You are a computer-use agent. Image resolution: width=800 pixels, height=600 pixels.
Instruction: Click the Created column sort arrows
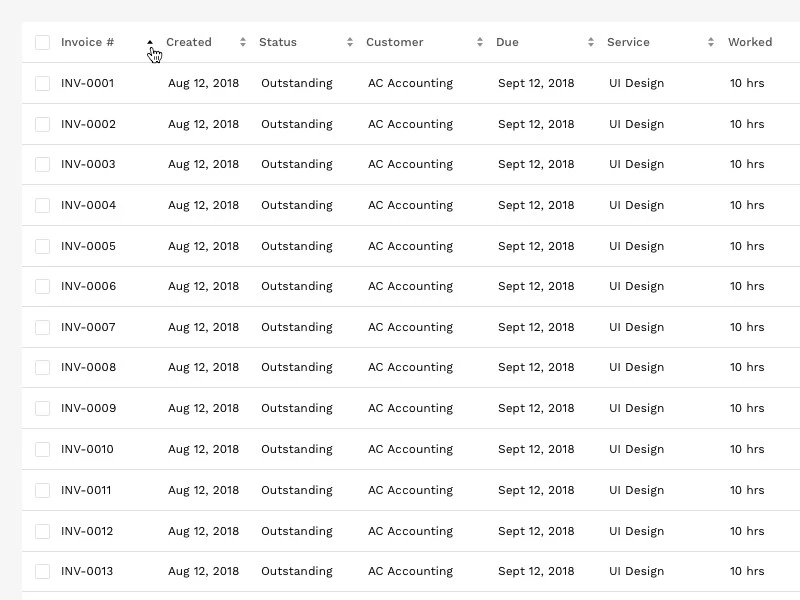pyautogui.click(x=243, y=42)
